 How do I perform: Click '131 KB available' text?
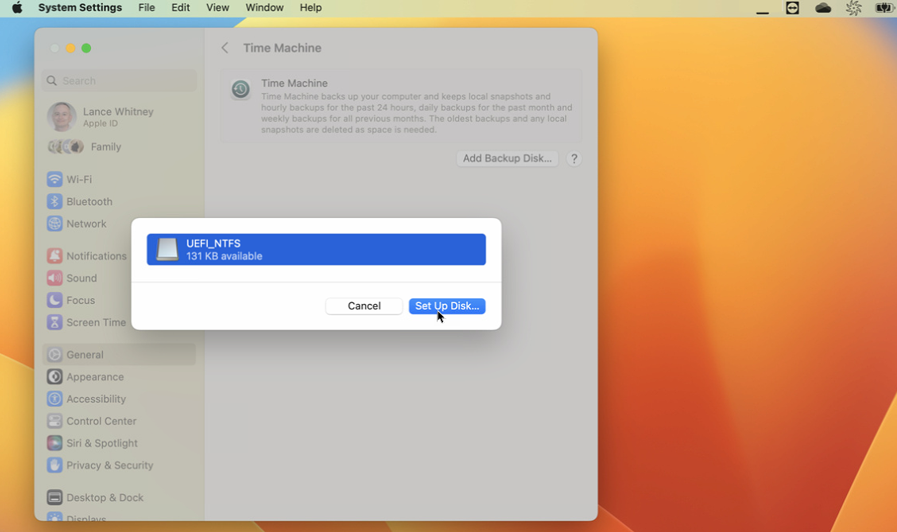point(224,256)
